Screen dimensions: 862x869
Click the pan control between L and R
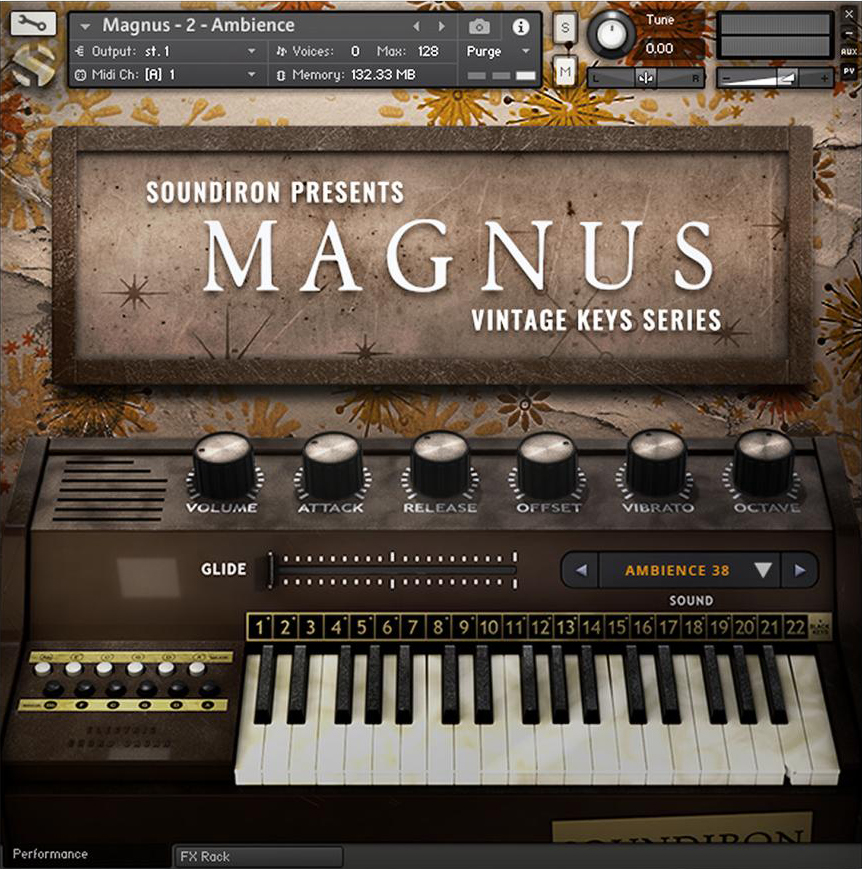(645, 76)
